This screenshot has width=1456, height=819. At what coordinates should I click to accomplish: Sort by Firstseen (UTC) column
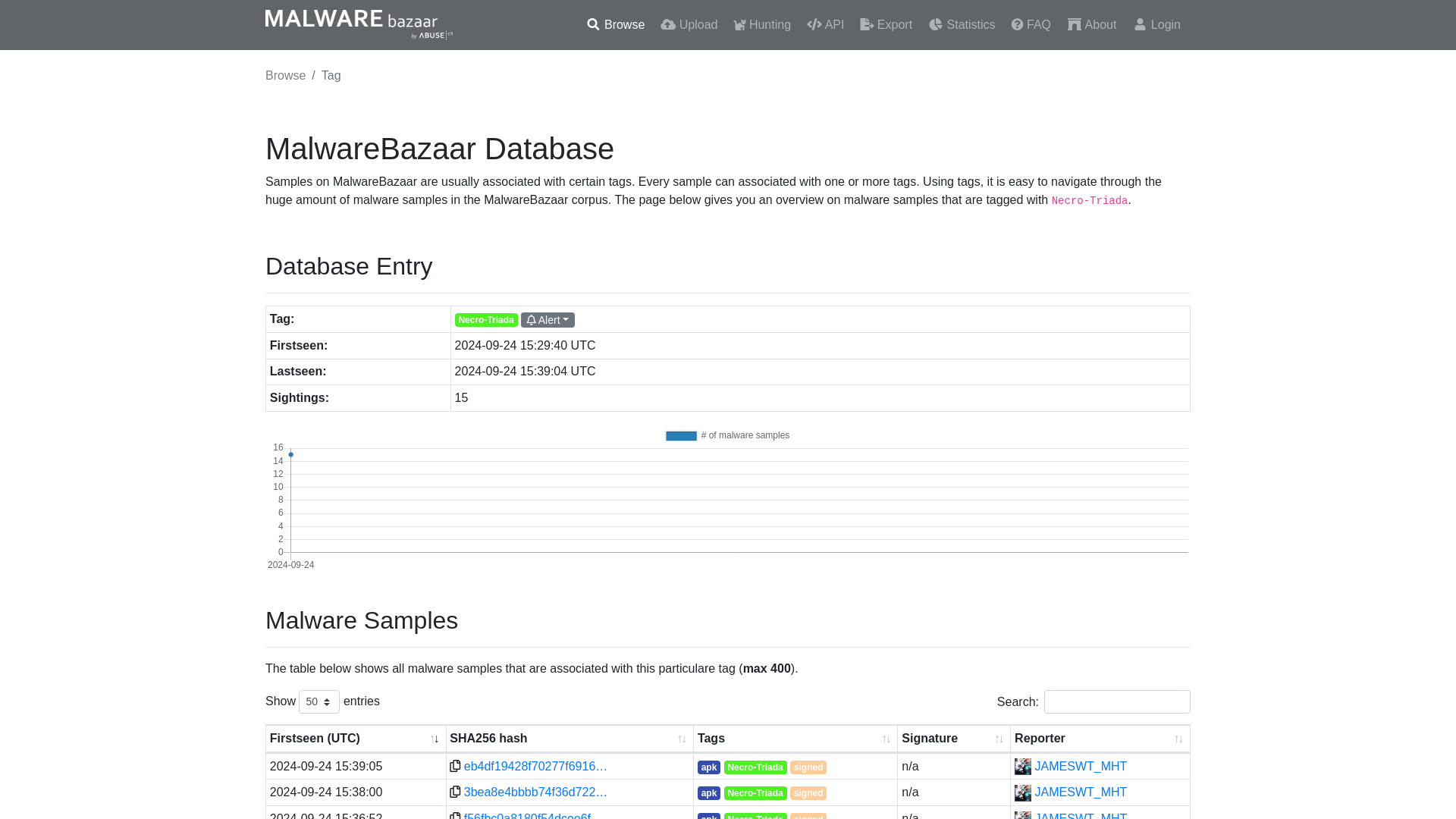pyautogui.click(x=356, y=739)
